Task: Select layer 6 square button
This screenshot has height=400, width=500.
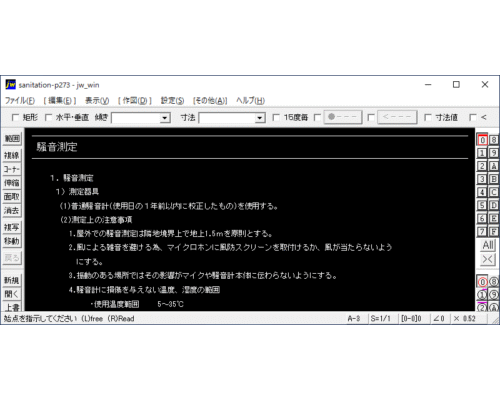Action: pos(482,218)
